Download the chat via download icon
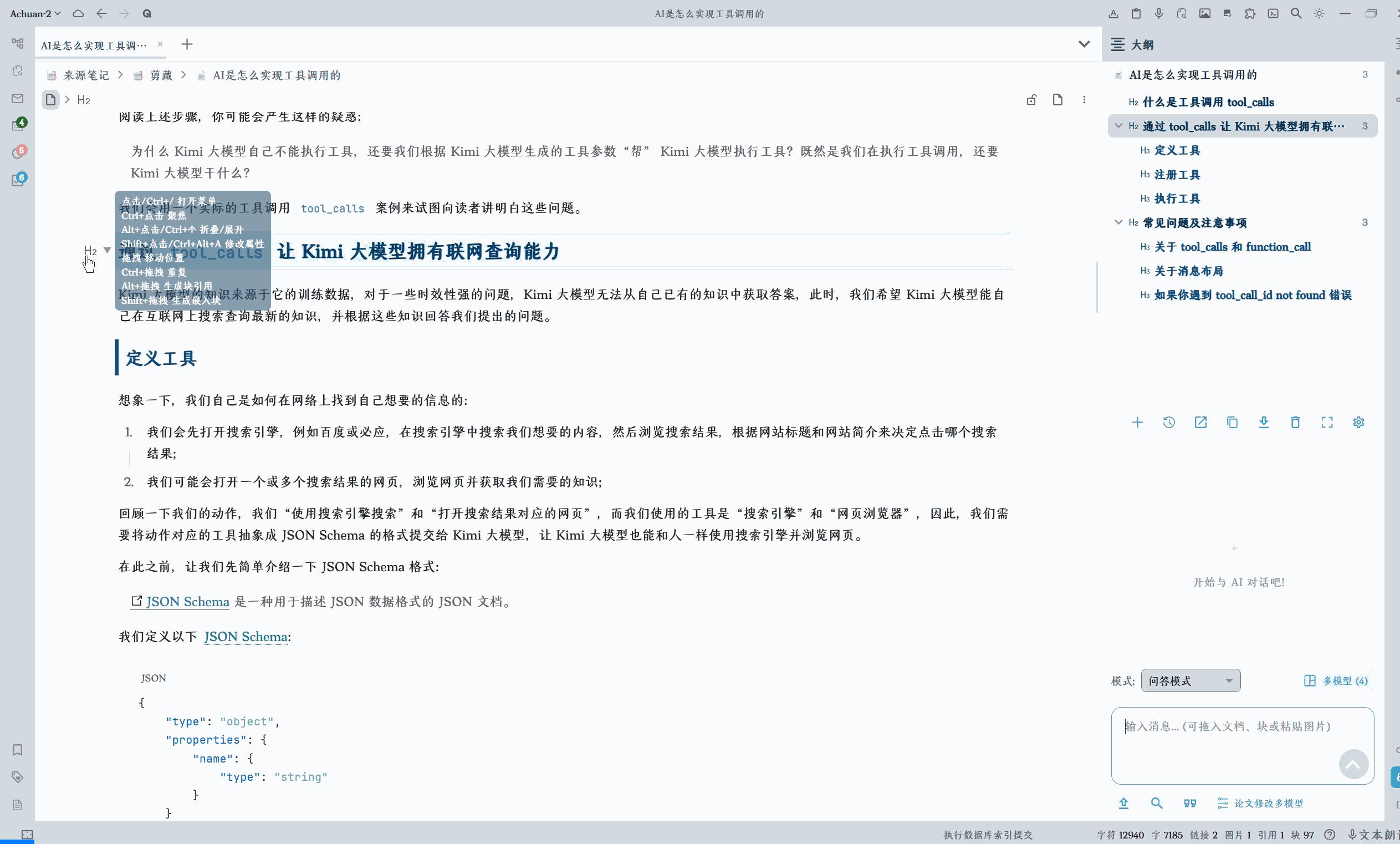Screen dimensions: 1400x844 click(x=1264, y=423)
